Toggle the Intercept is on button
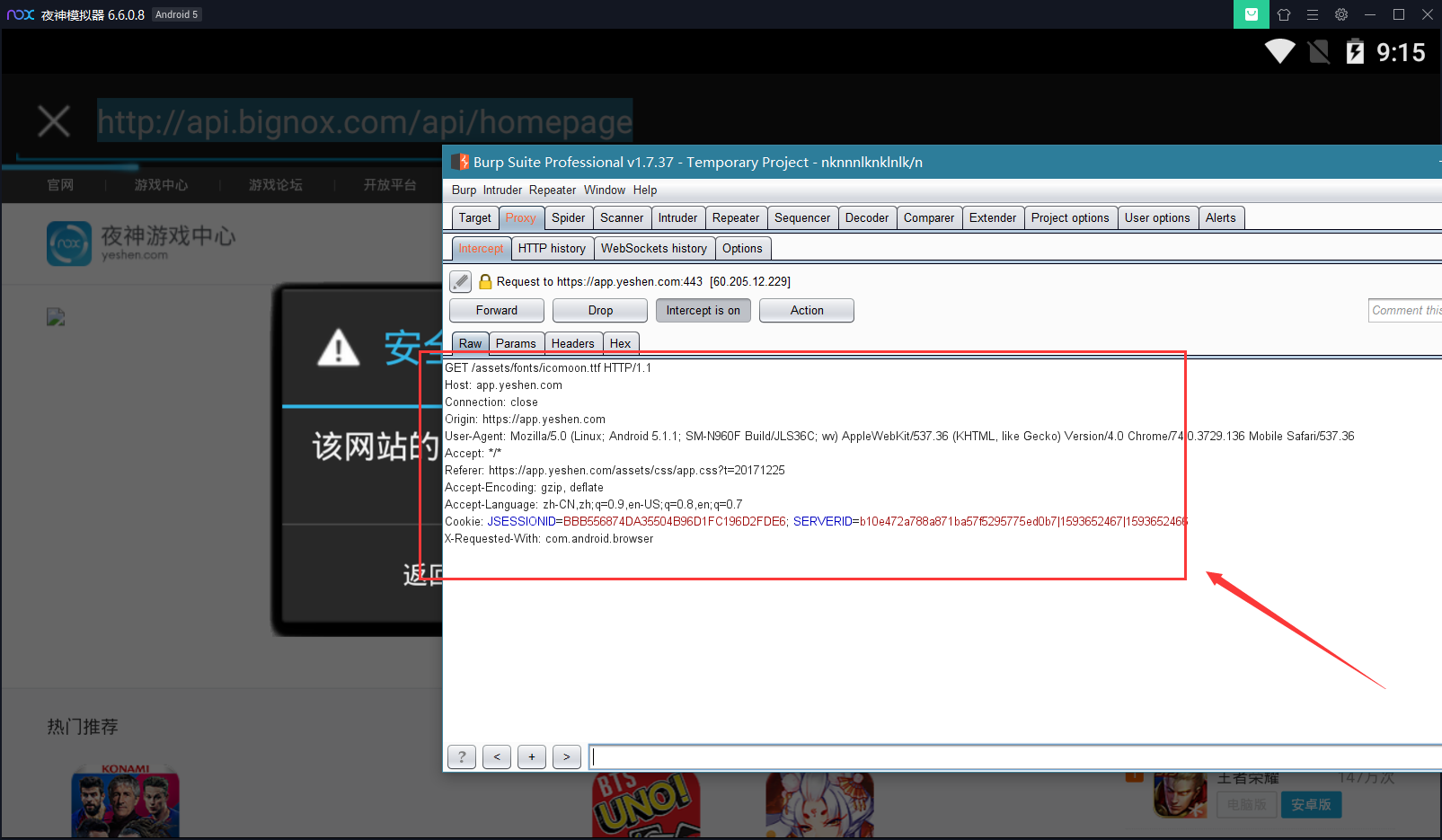This screenshot has width=1442, height=840. (x=703, y=310)
